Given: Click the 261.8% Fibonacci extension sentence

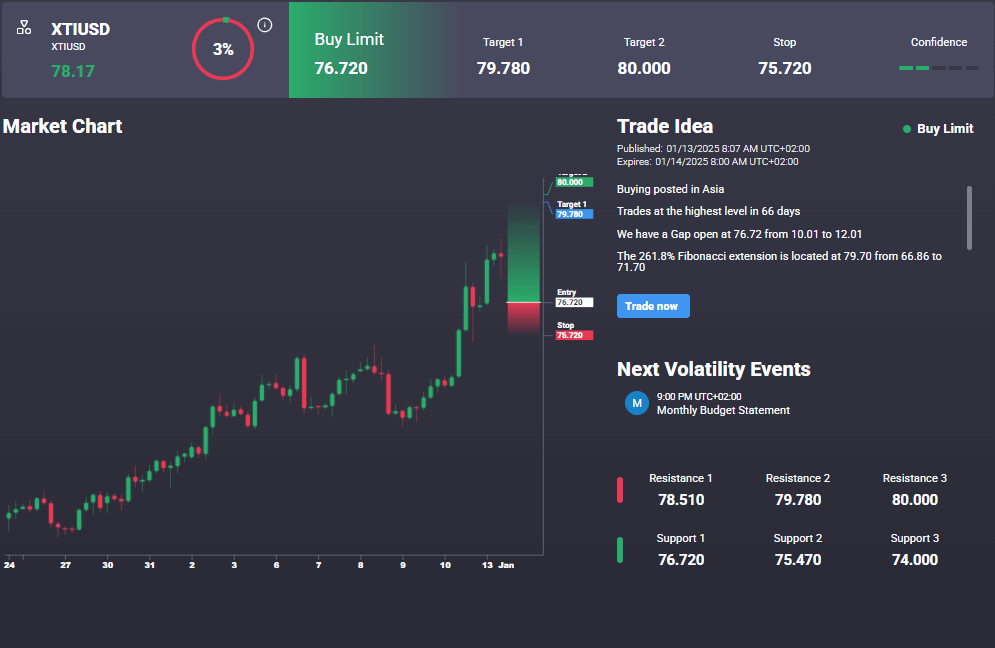Looking at the screenshot, I should 779,261.
